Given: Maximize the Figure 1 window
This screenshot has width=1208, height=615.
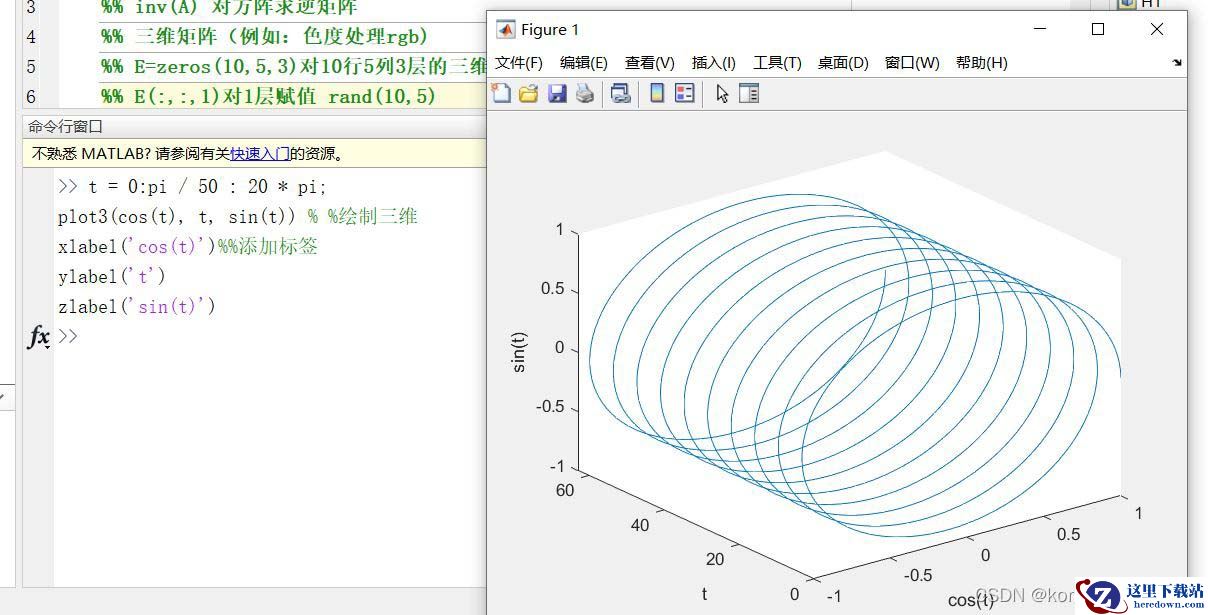Looking at the screenshot, I should [x=1098, y=29].
